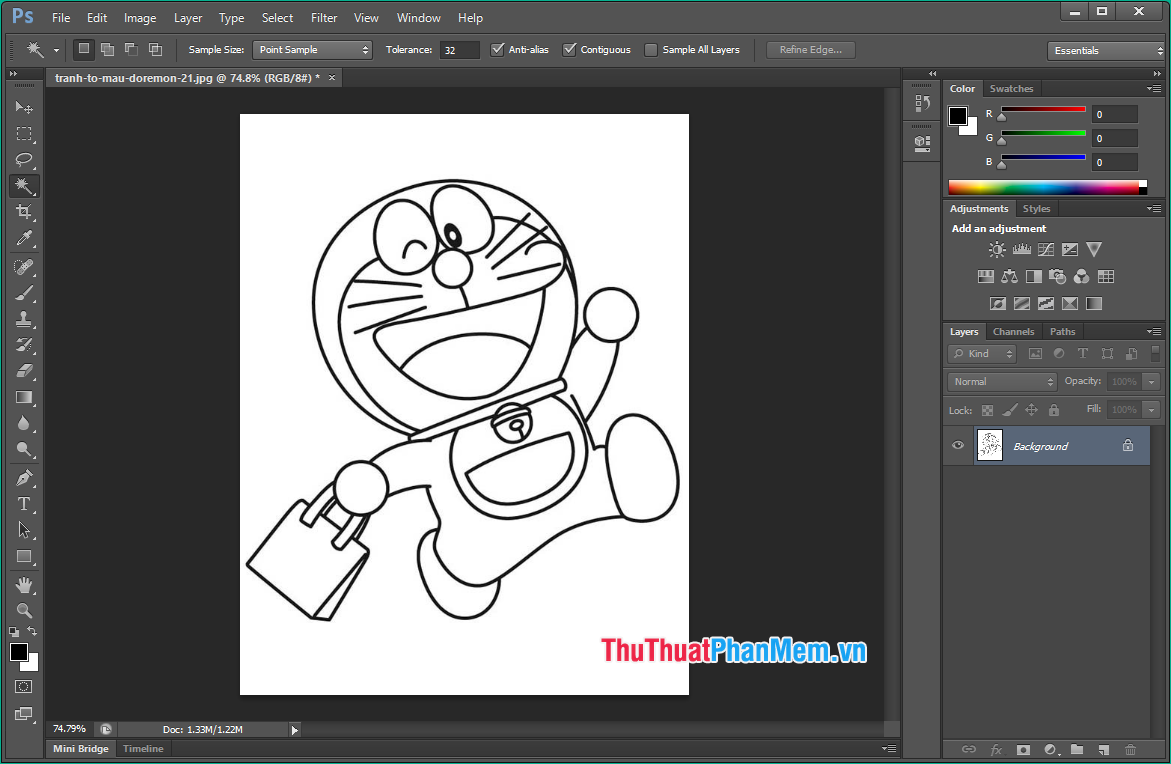
Task: Select the Crop tool
Action: 24,211
